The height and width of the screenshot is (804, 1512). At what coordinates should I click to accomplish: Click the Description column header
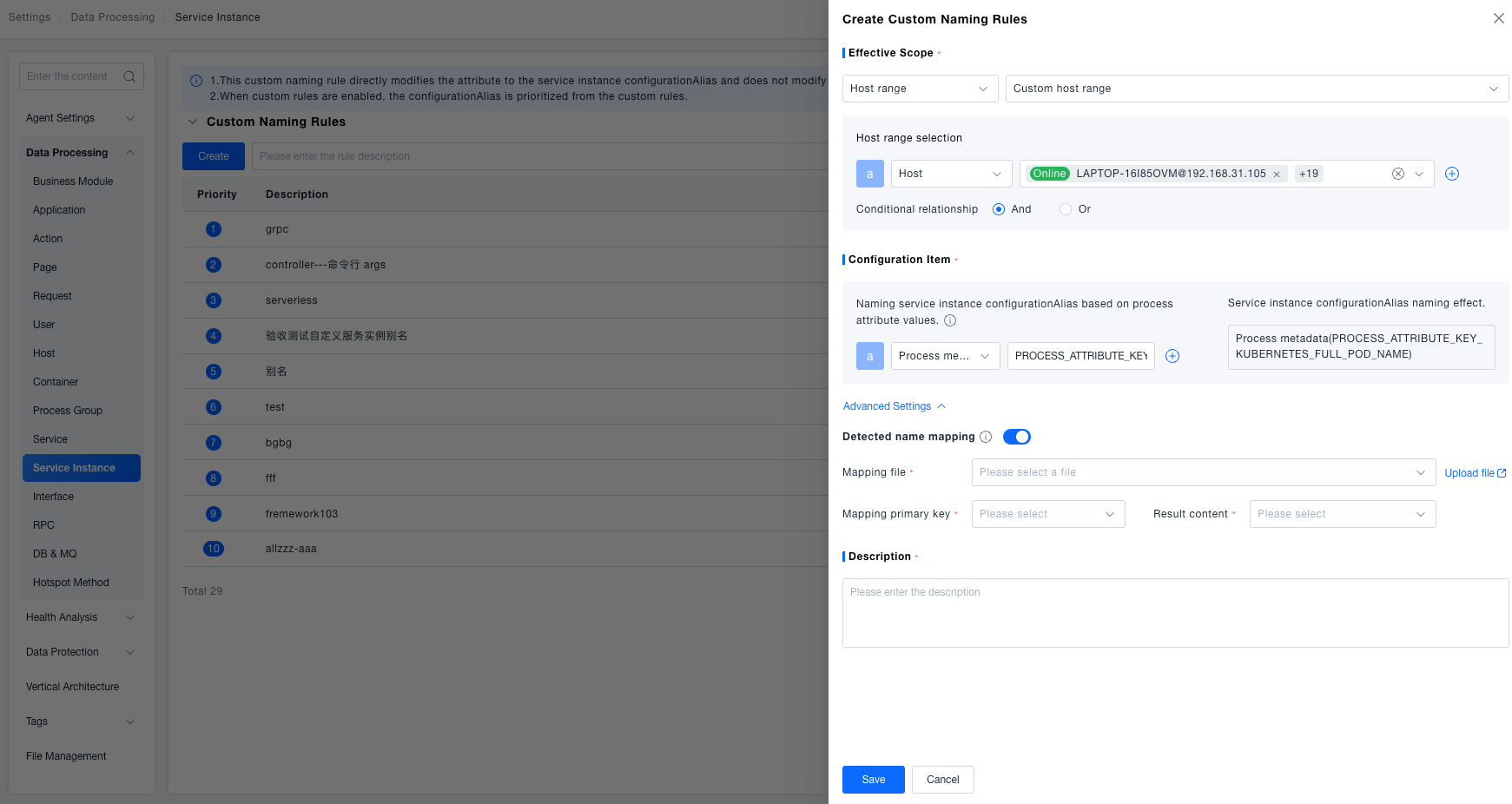point(297,194)
